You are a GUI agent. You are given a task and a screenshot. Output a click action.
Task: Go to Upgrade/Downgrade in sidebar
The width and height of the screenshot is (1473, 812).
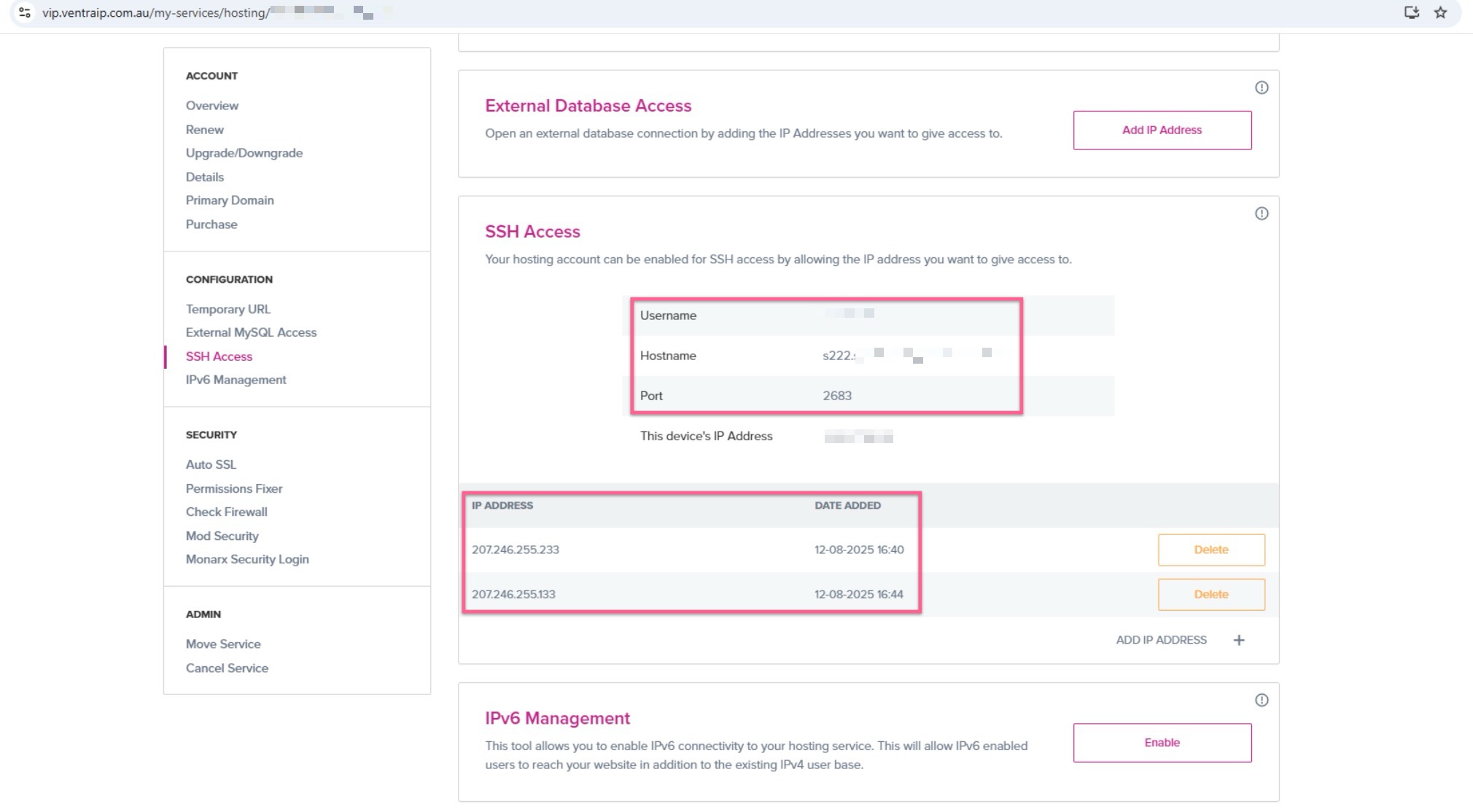click(244, 153)
